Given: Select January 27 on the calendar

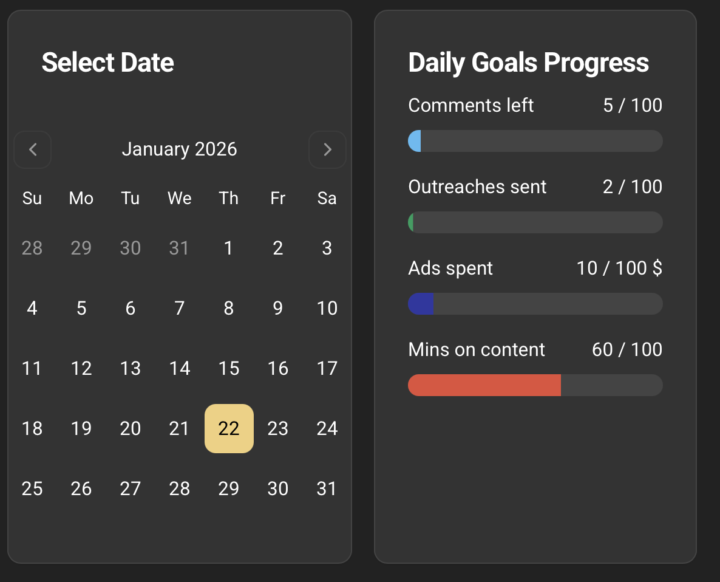Looking at the screenshot, I should click(x=130, y=489).
